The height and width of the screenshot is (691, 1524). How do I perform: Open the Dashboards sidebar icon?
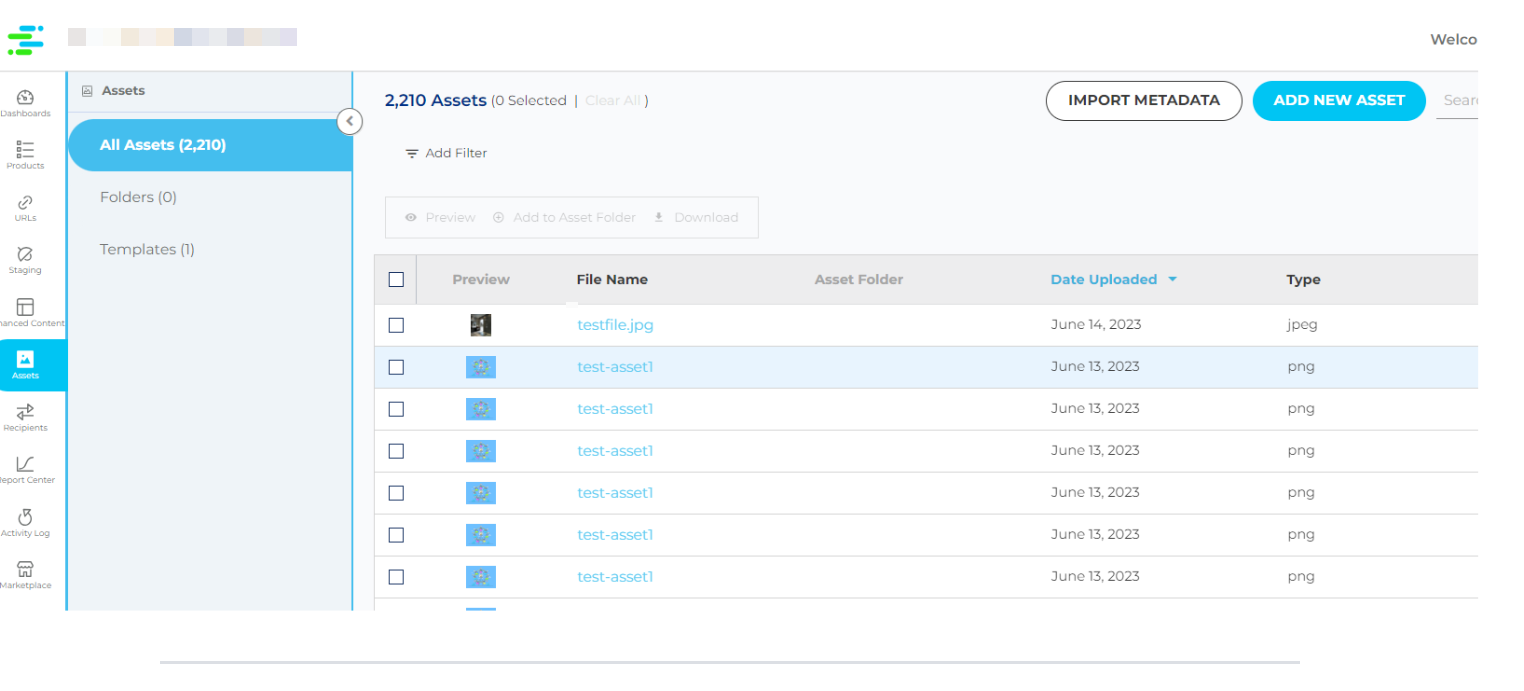[x=26, y=98]
